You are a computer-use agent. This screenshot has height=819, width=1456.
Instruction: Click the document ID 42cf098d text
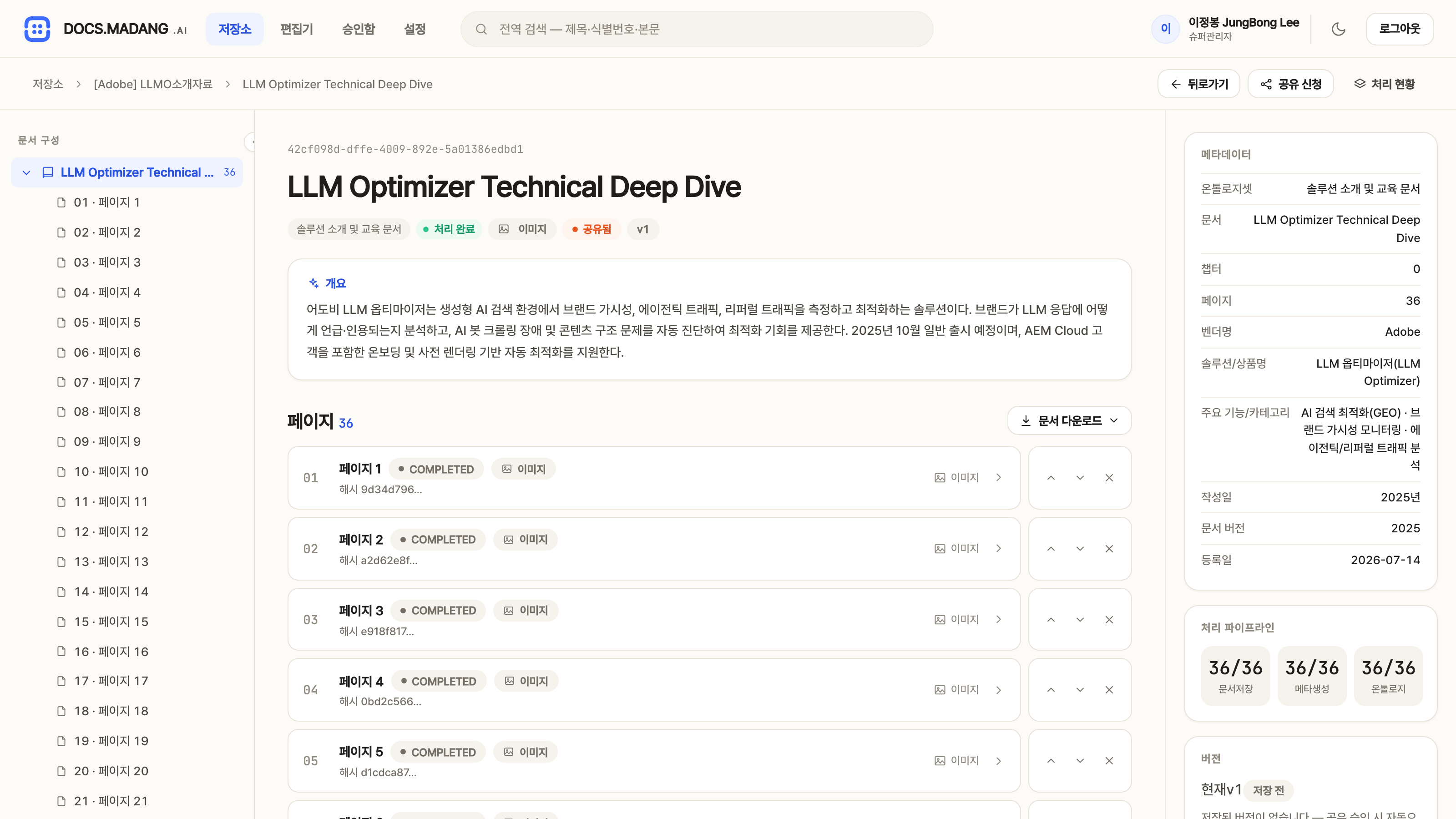pos(405,149)
